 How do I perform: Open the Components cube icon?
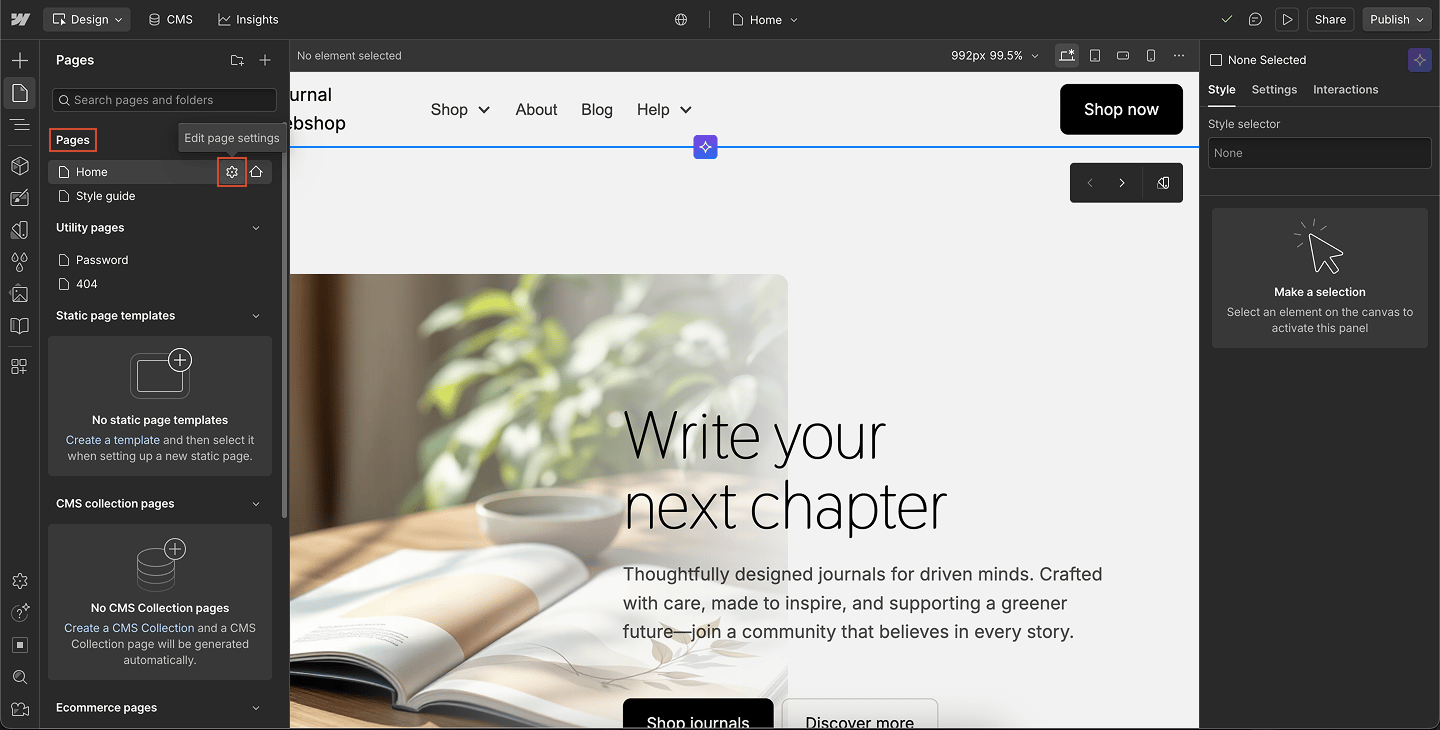[x=20, y=165]
